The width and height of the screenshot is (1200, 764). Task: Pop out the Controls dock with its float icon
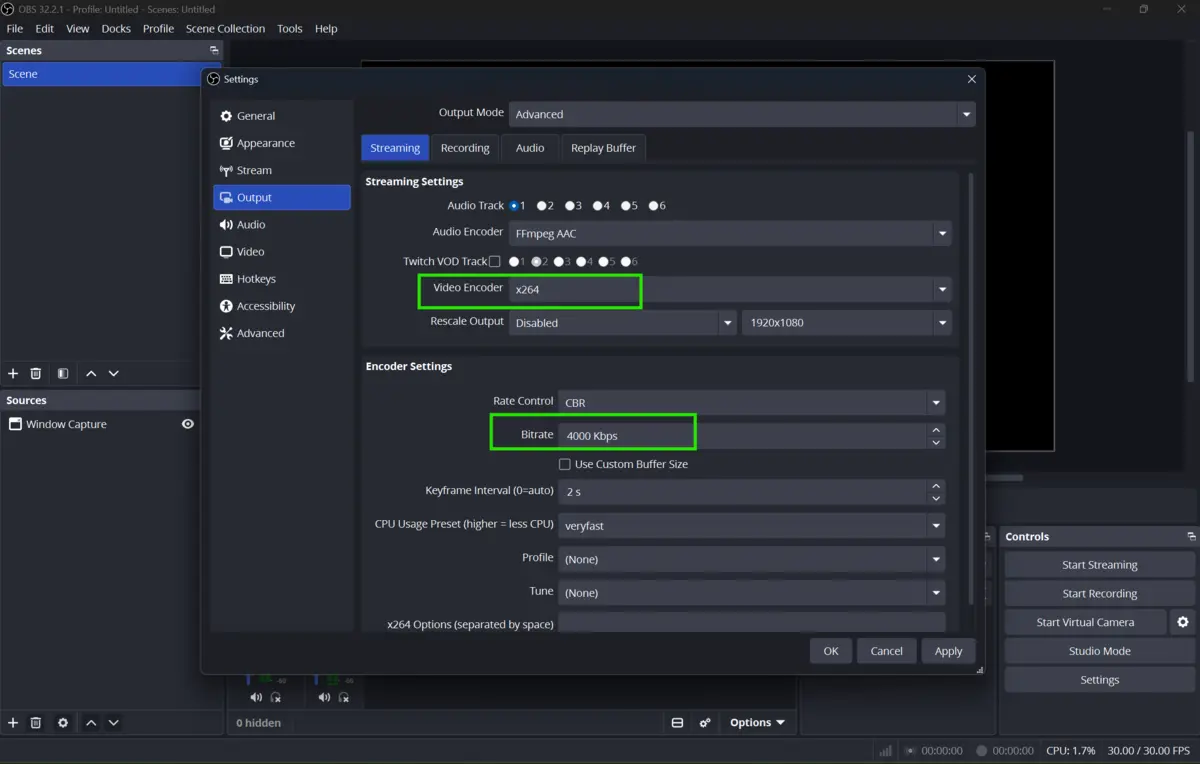(x=1191, y=537)
